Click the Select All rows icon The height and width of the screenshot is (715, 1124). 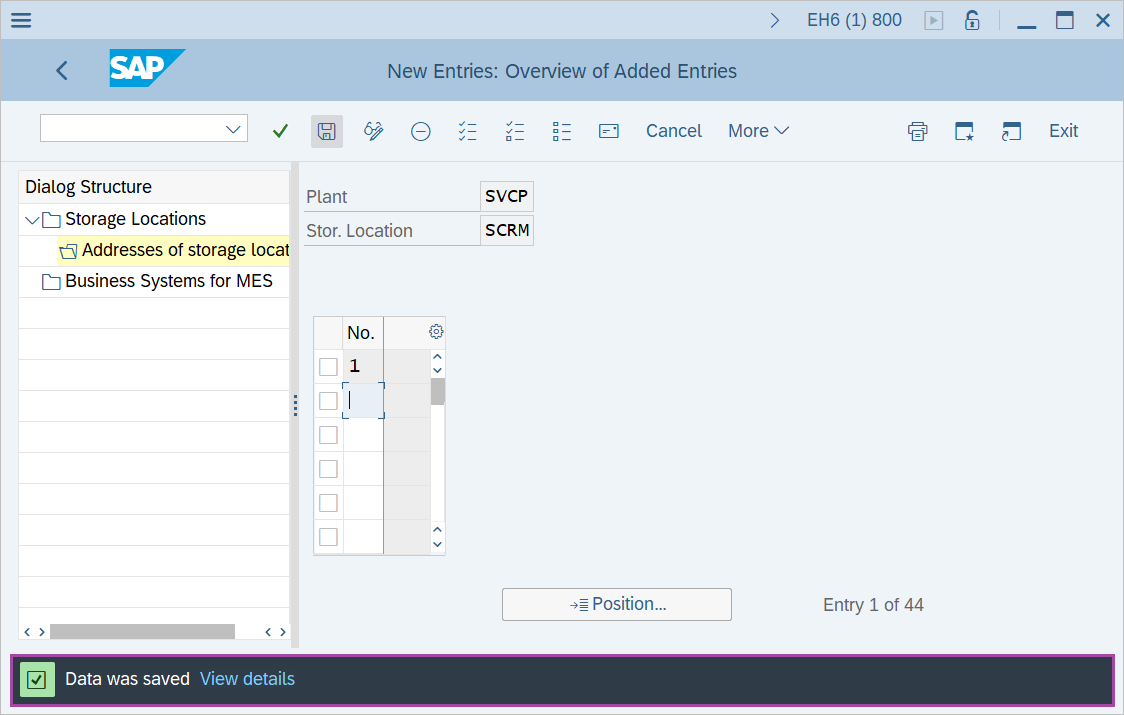coord(467,131)
